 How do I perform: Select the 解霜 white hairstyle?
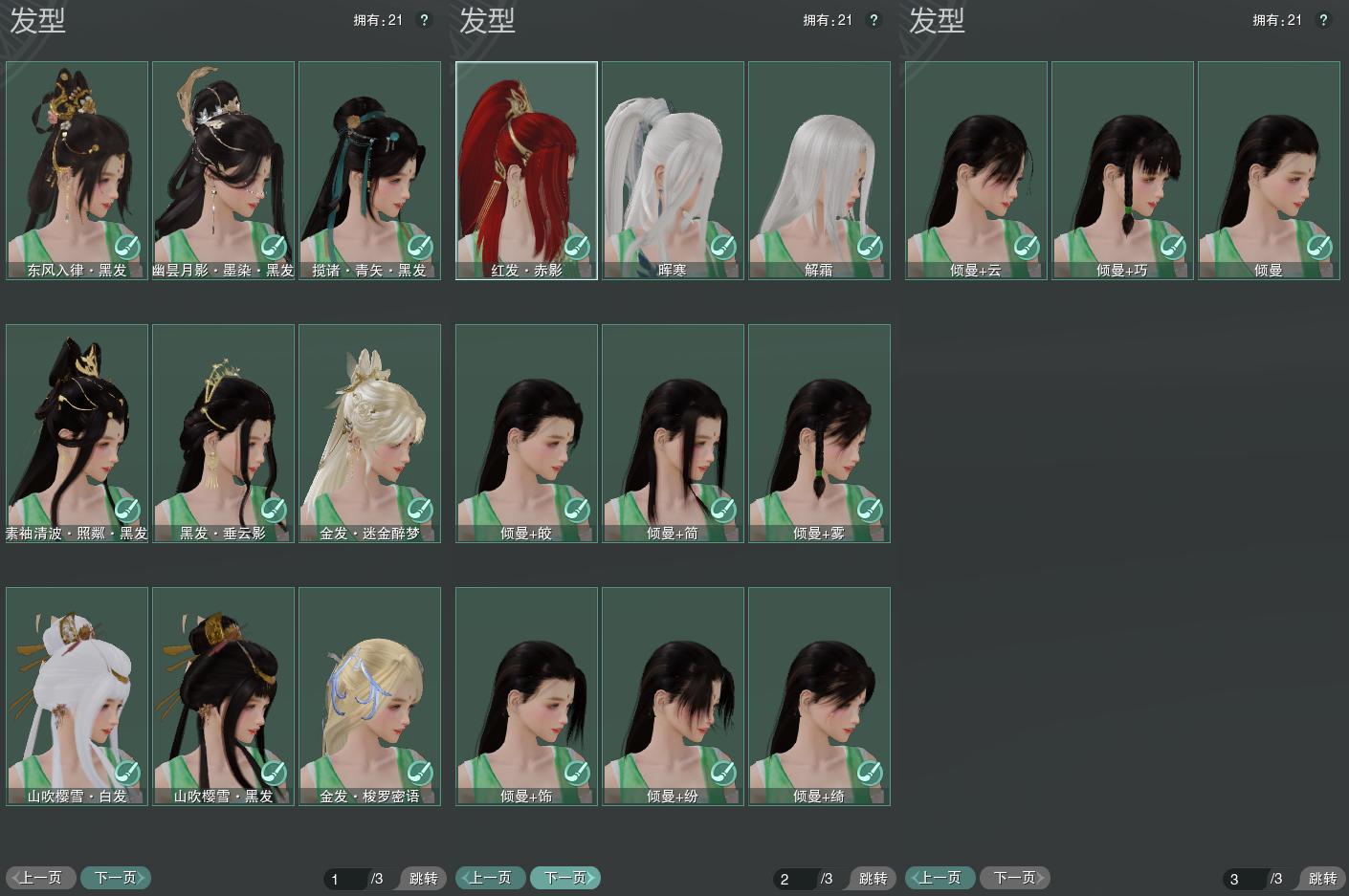(820, 171)
